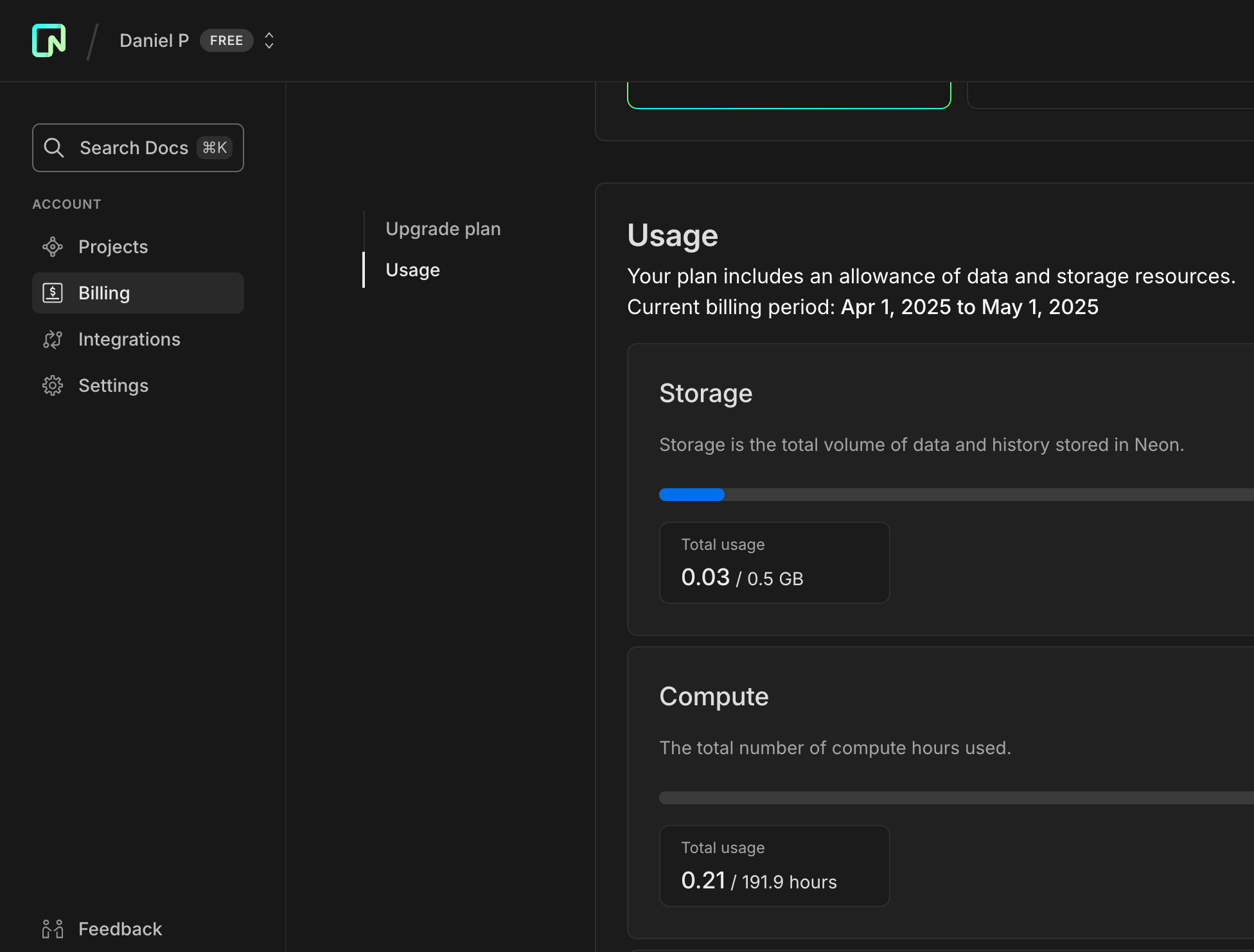This screenshot has height=952, width=1254.
Task: Open Settings in the sidebar
Action: coord(138,385)
